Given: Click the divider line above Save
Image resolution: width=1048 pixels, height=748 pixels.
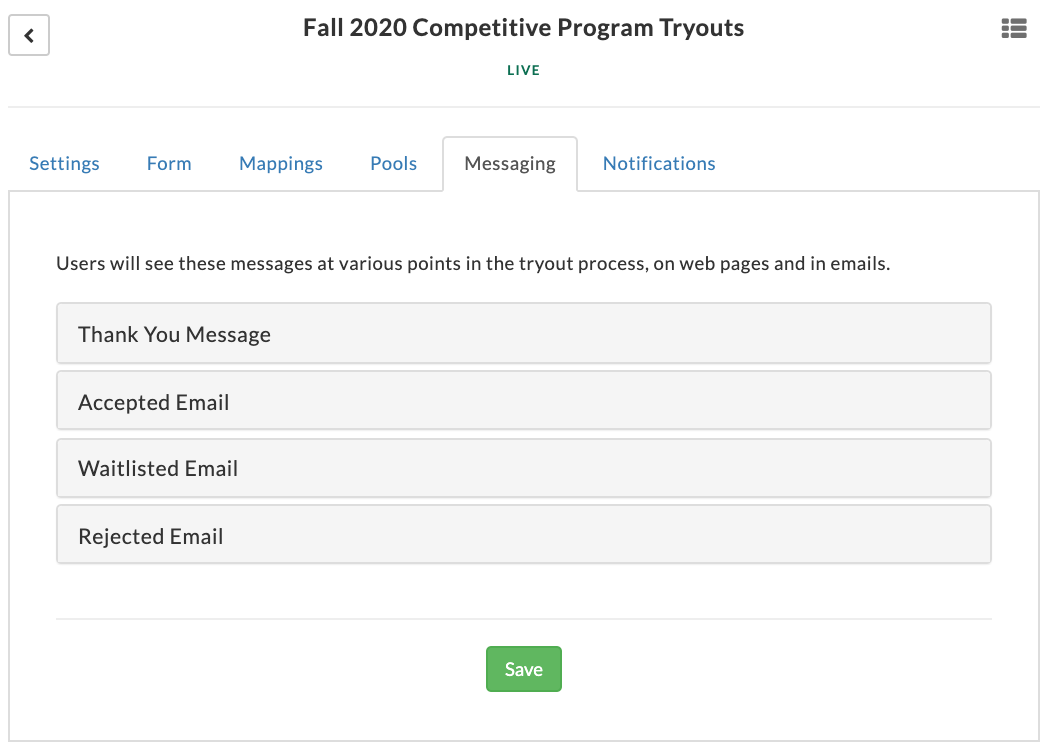Looking at the screenshot, I should [x=523, y=619].
